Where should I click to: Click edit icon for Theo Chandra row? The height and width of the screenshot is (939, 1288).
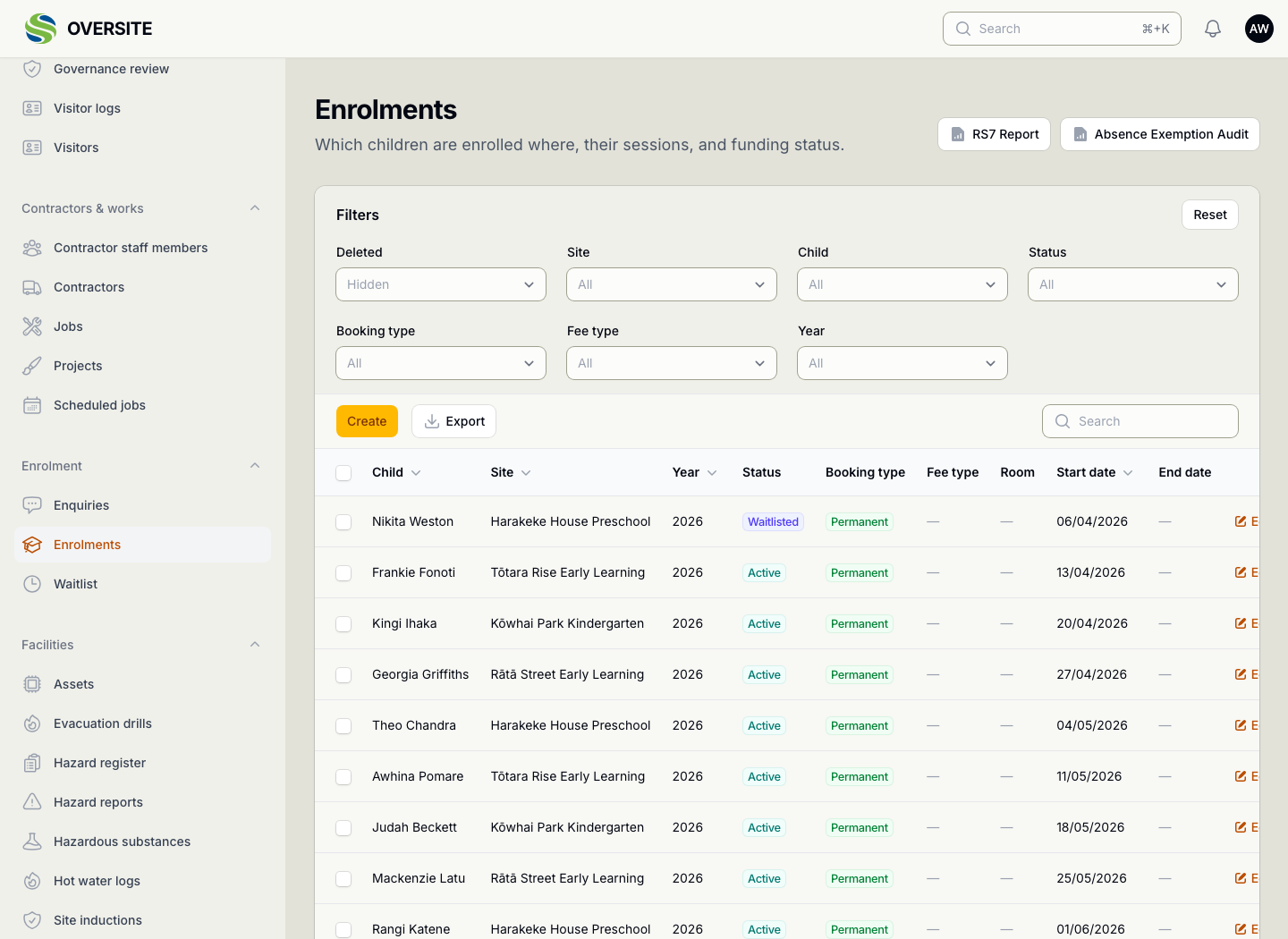click(x=1241, y=725)
